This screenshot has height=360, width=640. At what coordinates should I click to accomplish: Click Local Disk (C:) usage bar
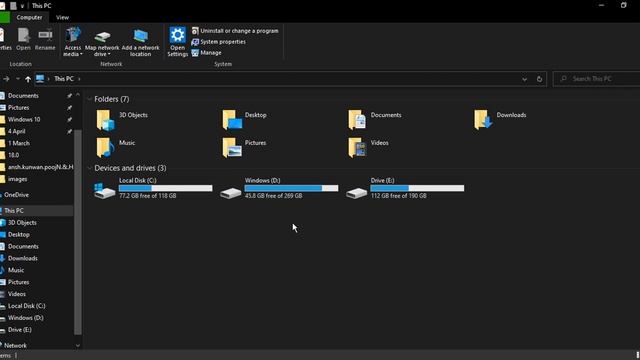pos(166,188)
